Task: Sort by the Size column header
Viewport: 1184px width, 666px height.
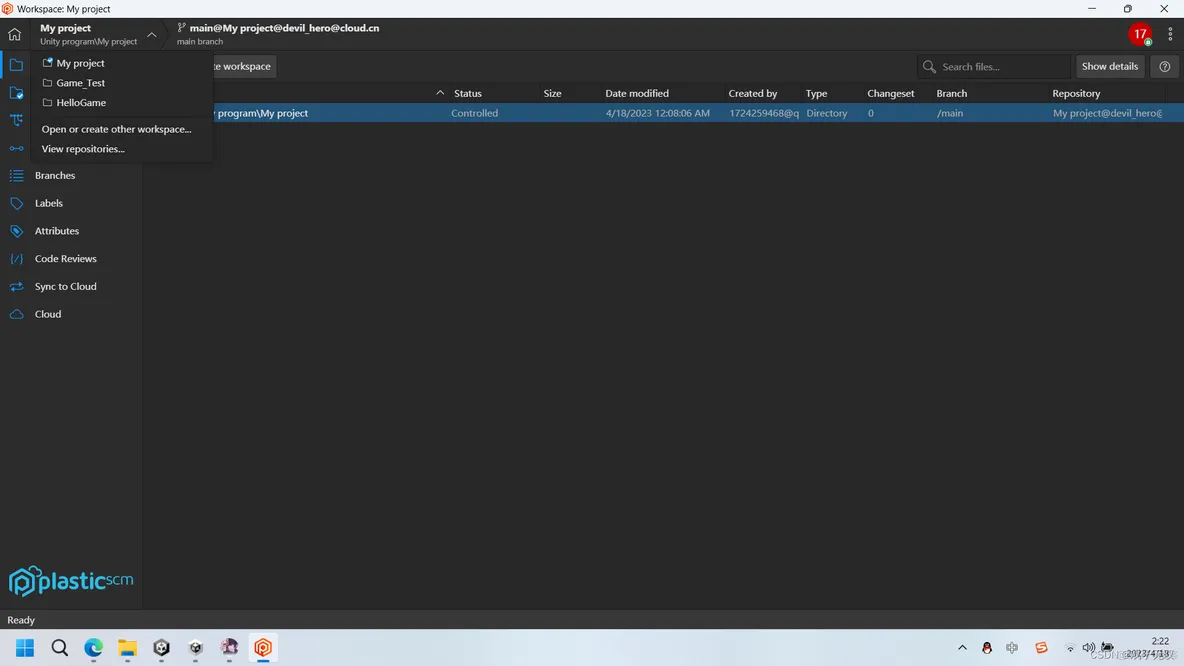Action: click(x=552, y=94)
